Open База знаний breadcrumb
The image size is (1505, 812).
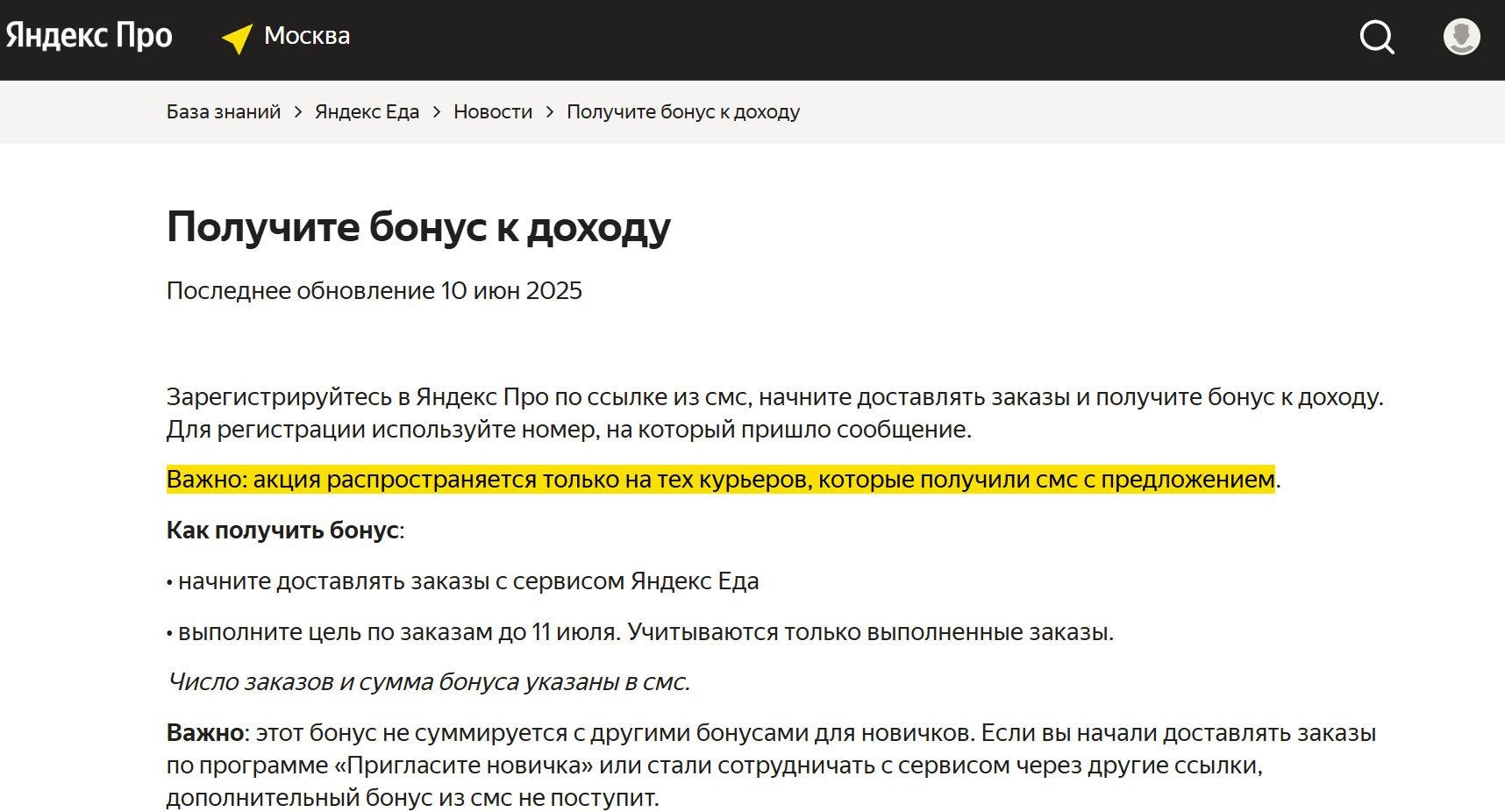coord(224,112)
